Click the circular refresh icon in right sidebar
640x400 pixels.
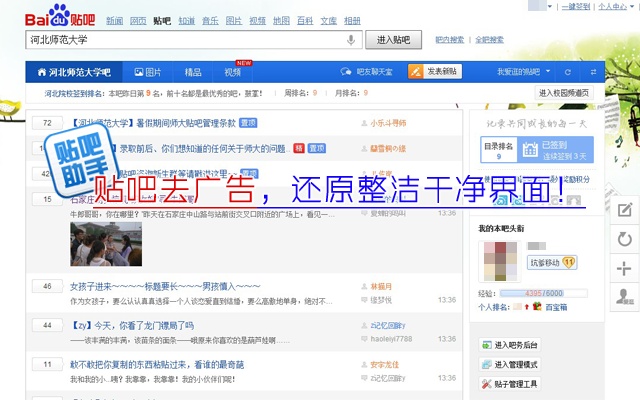coord(624,239)
